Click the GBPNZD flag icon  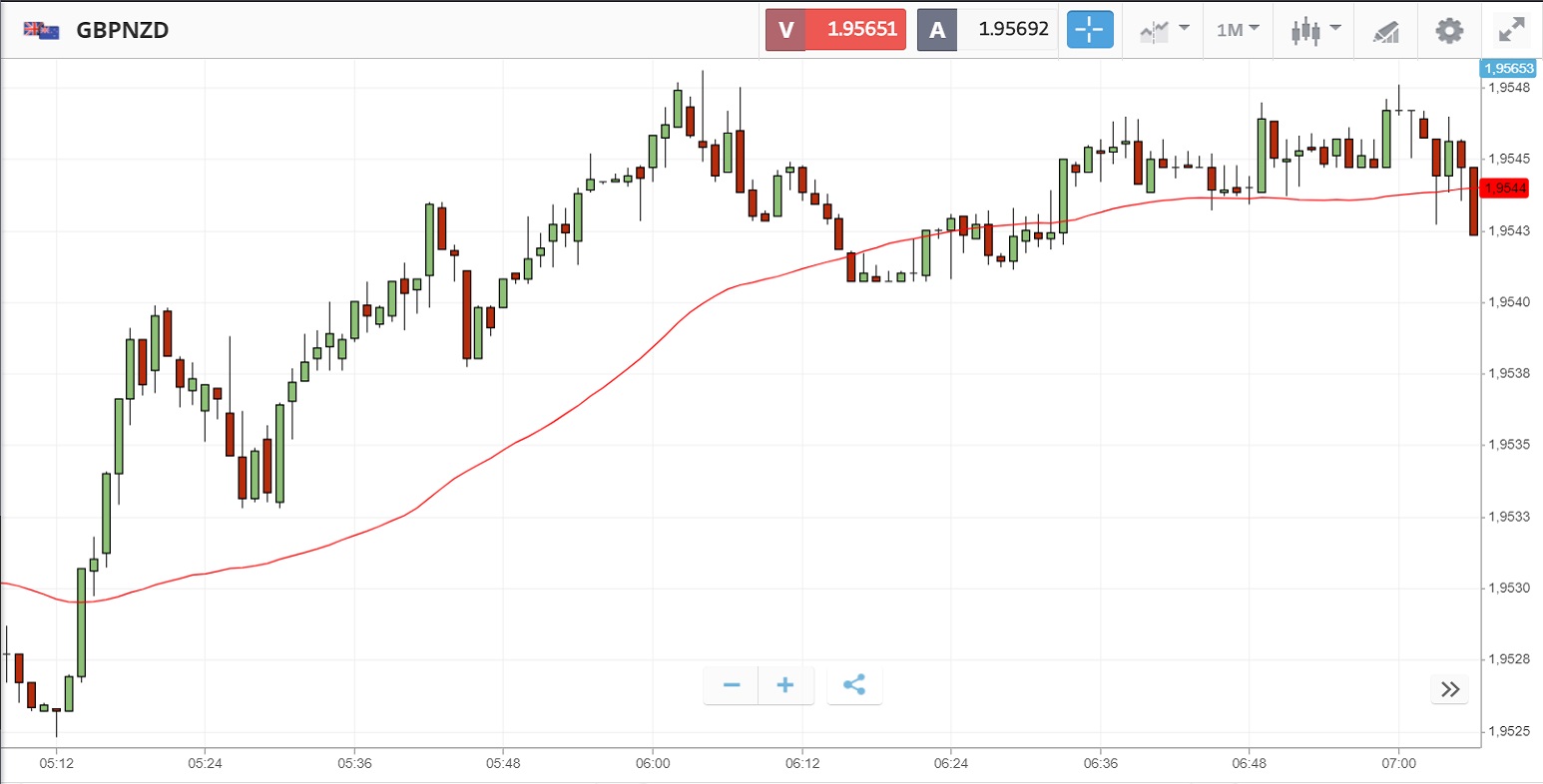pyautogui.click(x=41, y=30)
